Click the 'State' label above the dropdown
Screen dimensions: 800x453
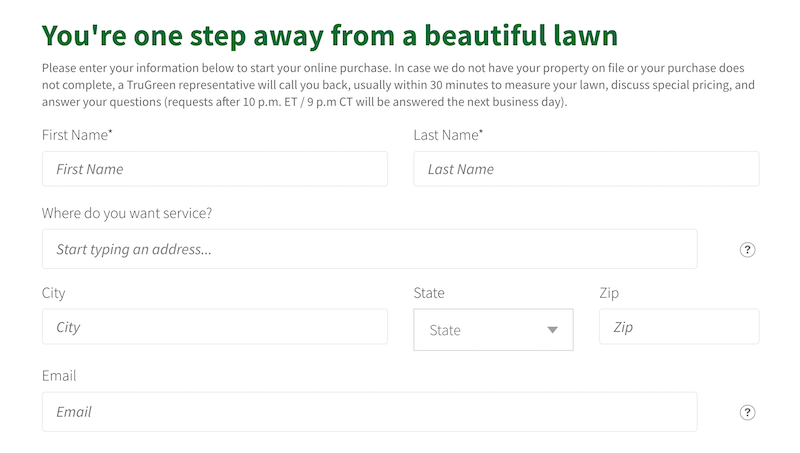429,293
